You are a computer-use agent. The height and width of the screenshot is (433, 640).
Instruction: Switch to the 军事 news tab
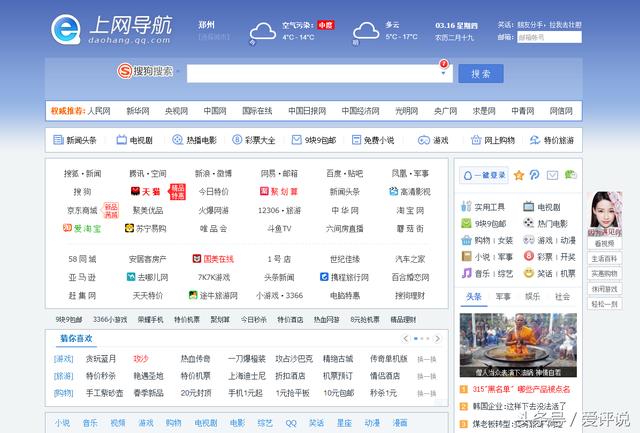[x=503, y=297]
